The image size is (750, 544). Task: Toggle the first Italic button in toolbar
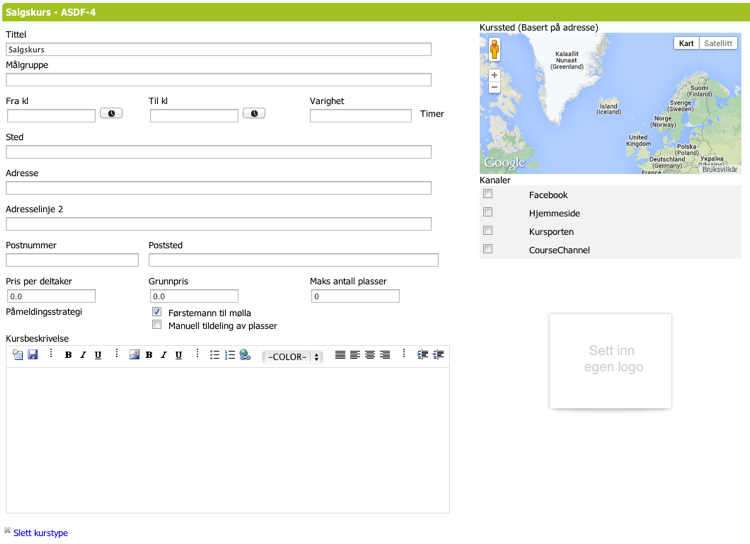[x=83, y=355]
